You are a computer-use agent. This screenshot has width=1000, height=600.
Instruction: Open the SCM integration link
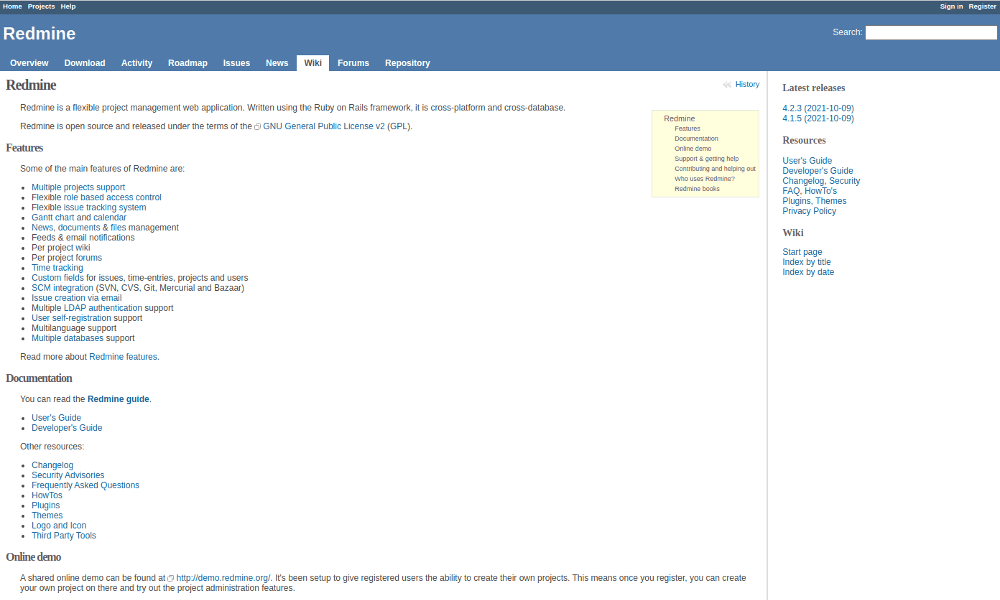62,288
